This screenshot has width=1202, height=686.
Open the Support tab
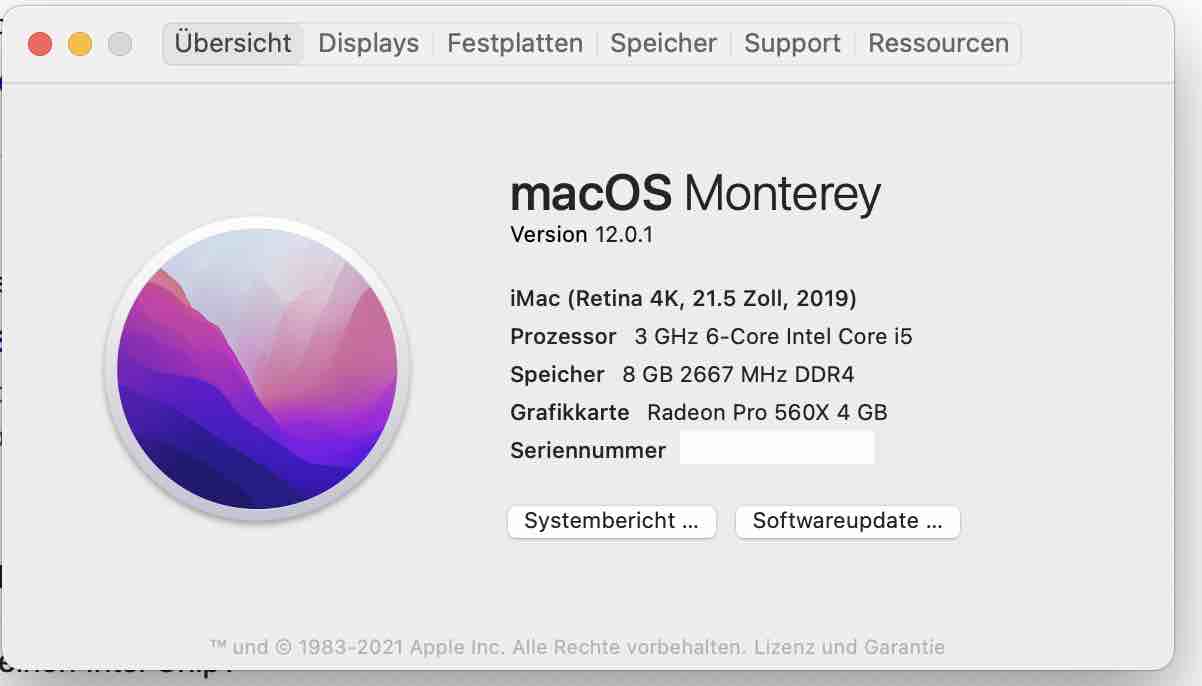point(792,44)
